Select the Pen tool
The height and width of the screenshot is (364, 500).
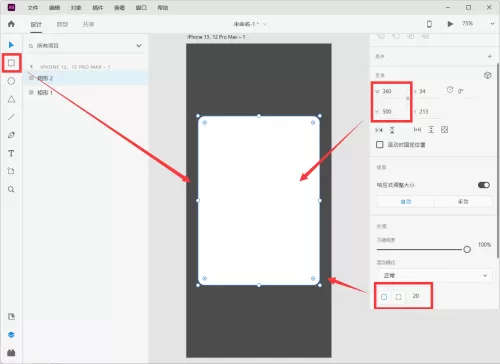coord(11,135)
